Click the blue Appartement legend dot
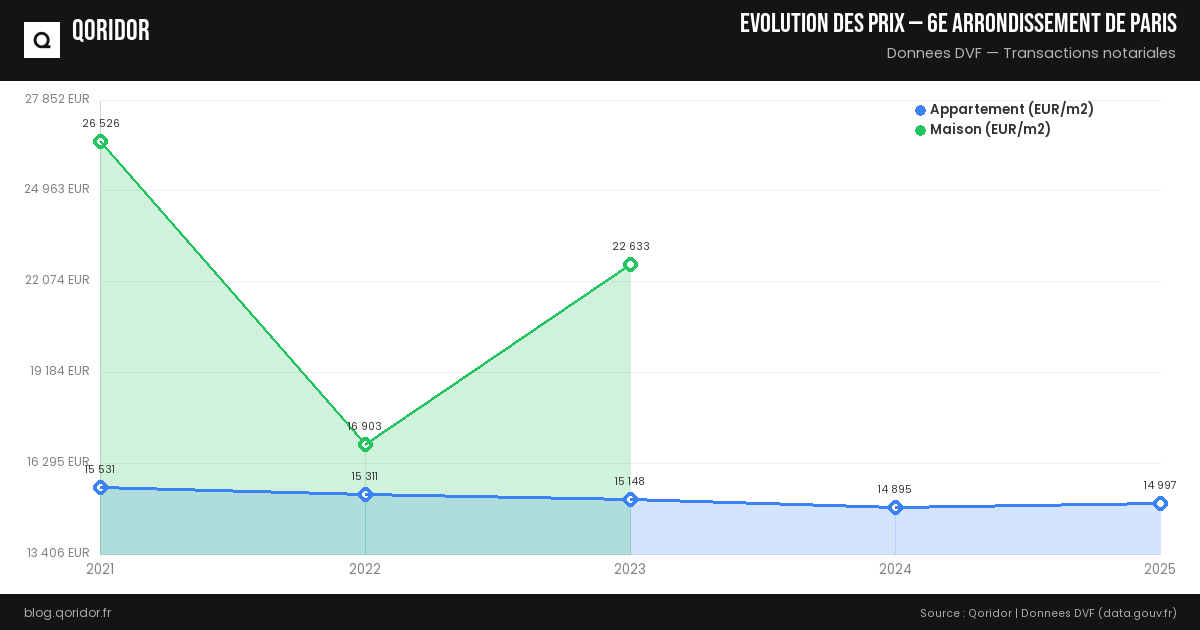Viewport: 1200px width, 630px height. (x=920, y=110)
